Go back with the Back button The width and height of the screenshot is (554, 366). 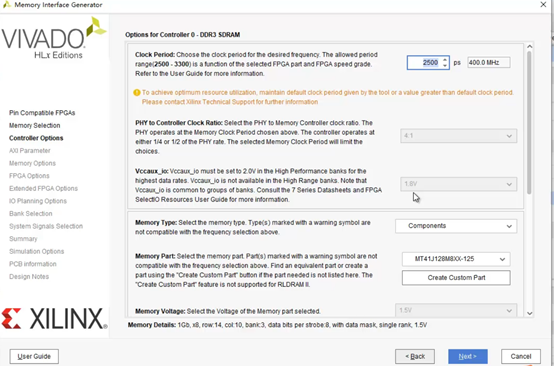(415, 356)
